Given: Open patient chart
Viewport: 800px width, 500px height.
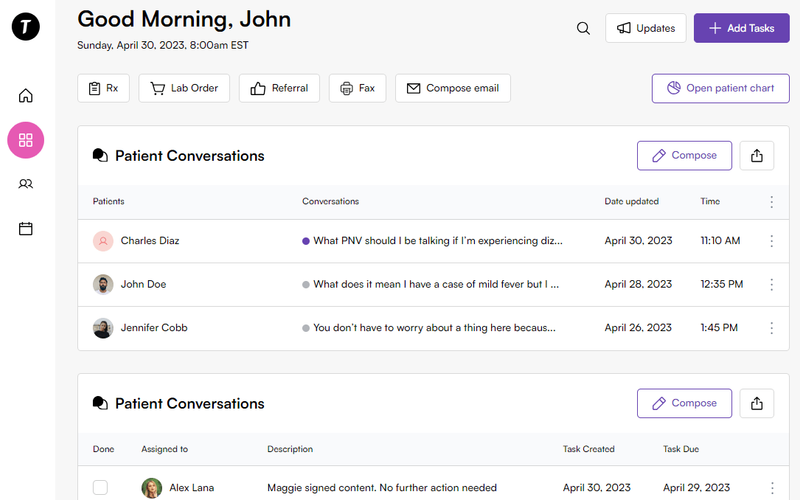Looking at the screenshot, I should pos(720,88).
